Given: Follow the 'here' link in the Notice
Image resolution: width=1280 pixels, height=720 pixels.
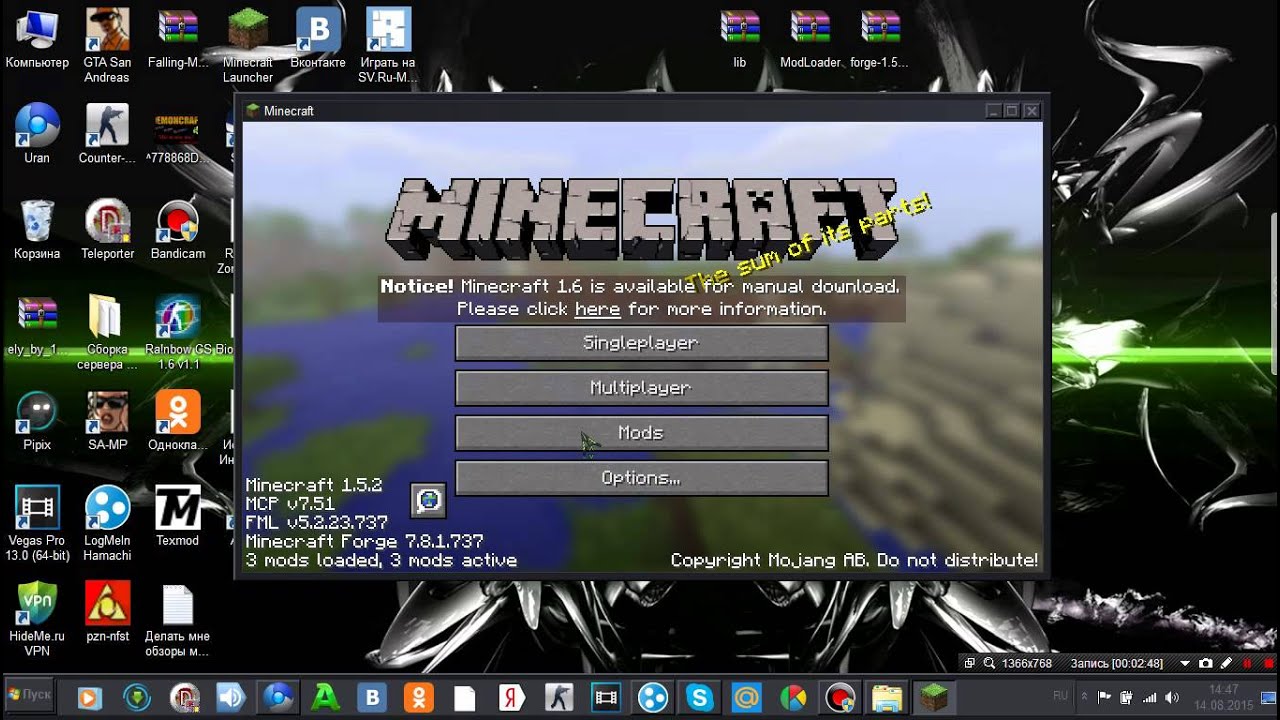Looking at the screenshot, I should point(597,309).
